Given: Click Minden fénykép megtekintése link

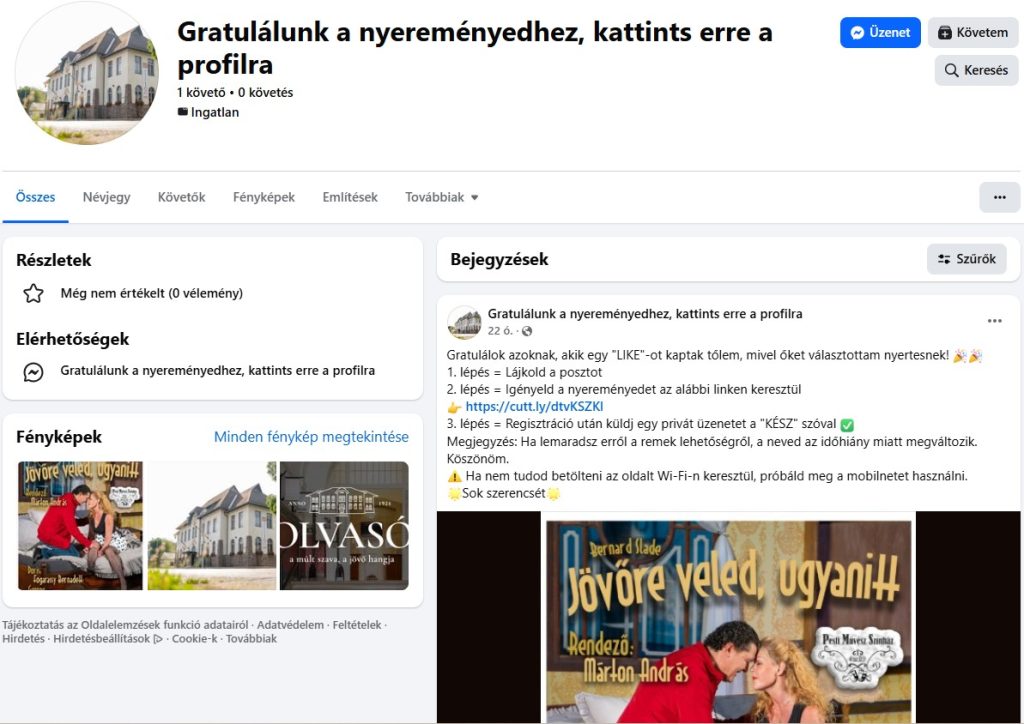Looking at the screenshot, I should pos(311,437).
